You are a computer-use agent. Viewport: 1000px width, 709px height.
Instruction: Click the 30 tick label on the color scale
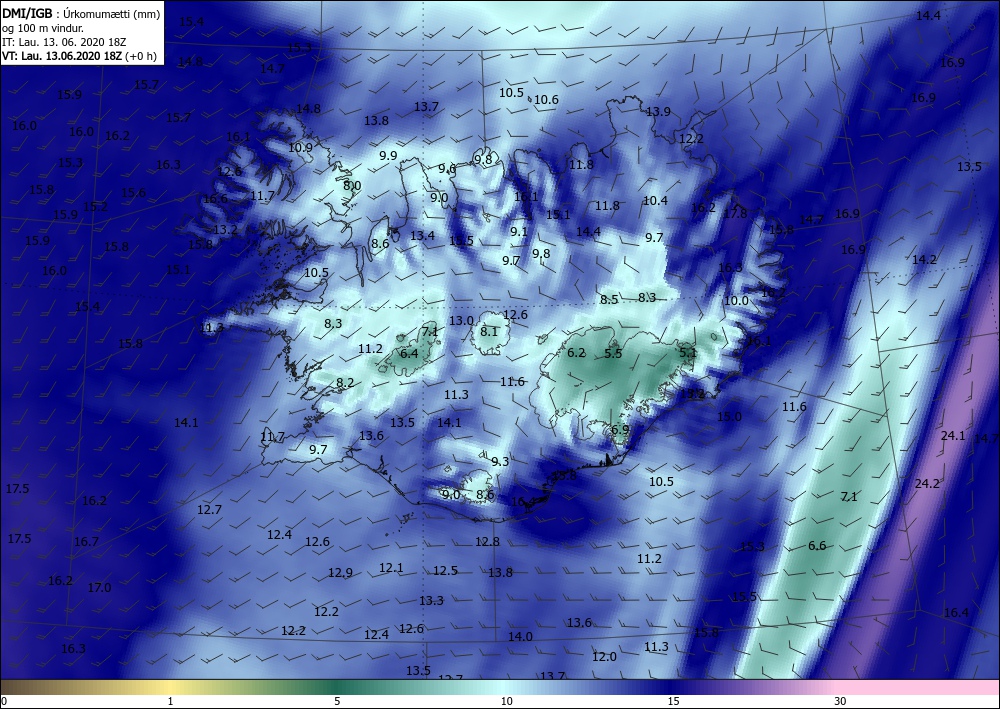click(841, 702)
